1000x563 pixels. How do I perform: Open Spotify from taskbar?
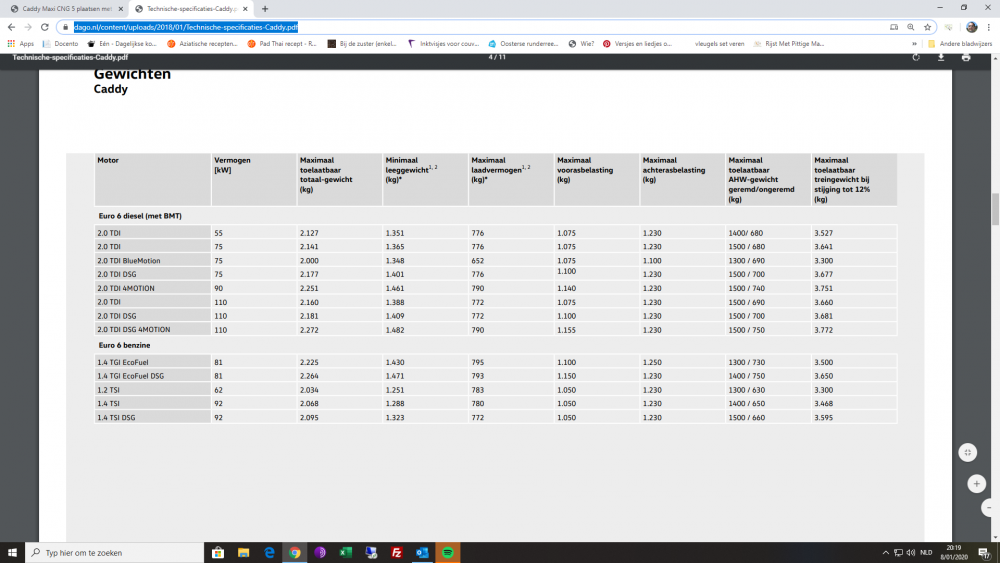coord(447,552)
